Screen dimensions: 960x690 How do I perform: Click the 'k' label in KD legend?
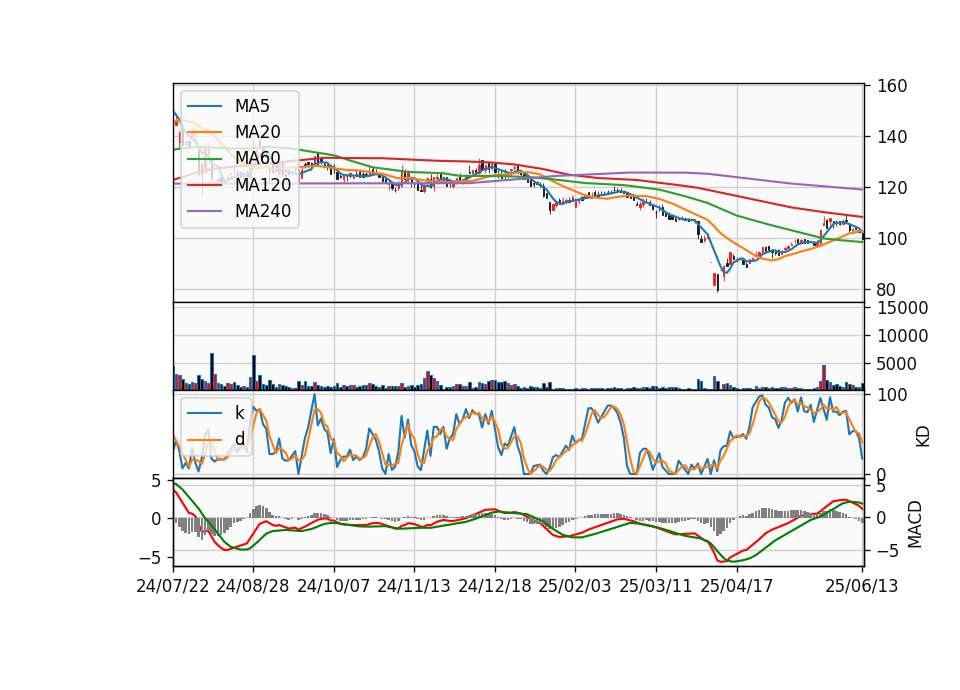[239, 413]
